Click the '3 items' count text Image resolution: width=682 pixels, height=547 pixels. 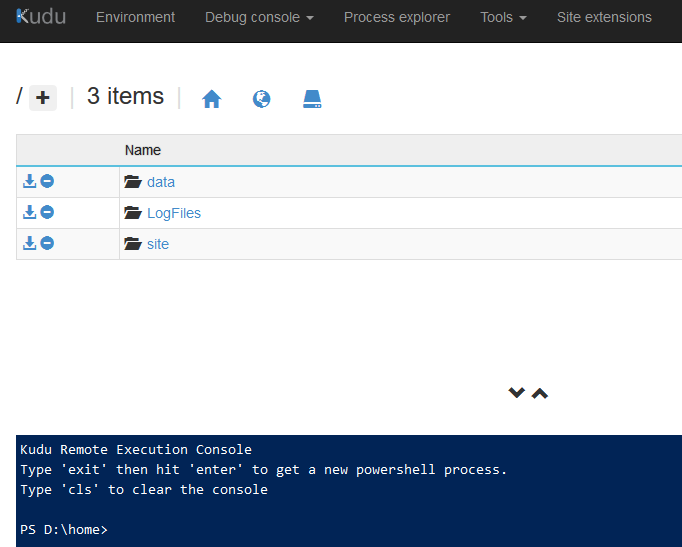pos(125,96)
